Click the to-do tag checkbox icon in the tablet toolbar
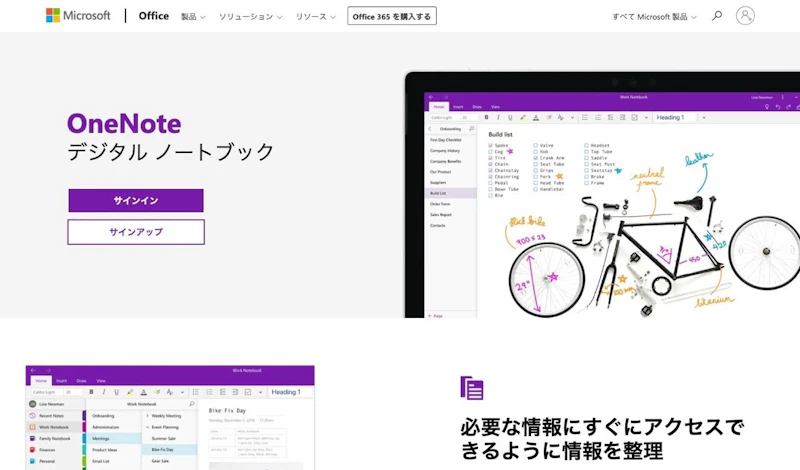 click(x=635, y=117)
